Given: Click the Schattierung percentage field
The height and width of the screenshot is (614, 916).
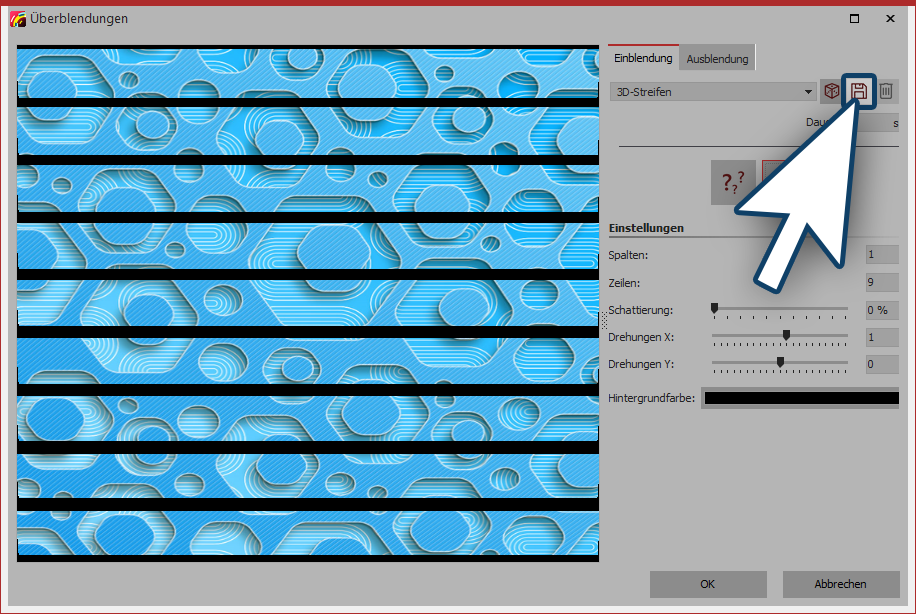Looking at the screenshot, I should click(882, 310).
